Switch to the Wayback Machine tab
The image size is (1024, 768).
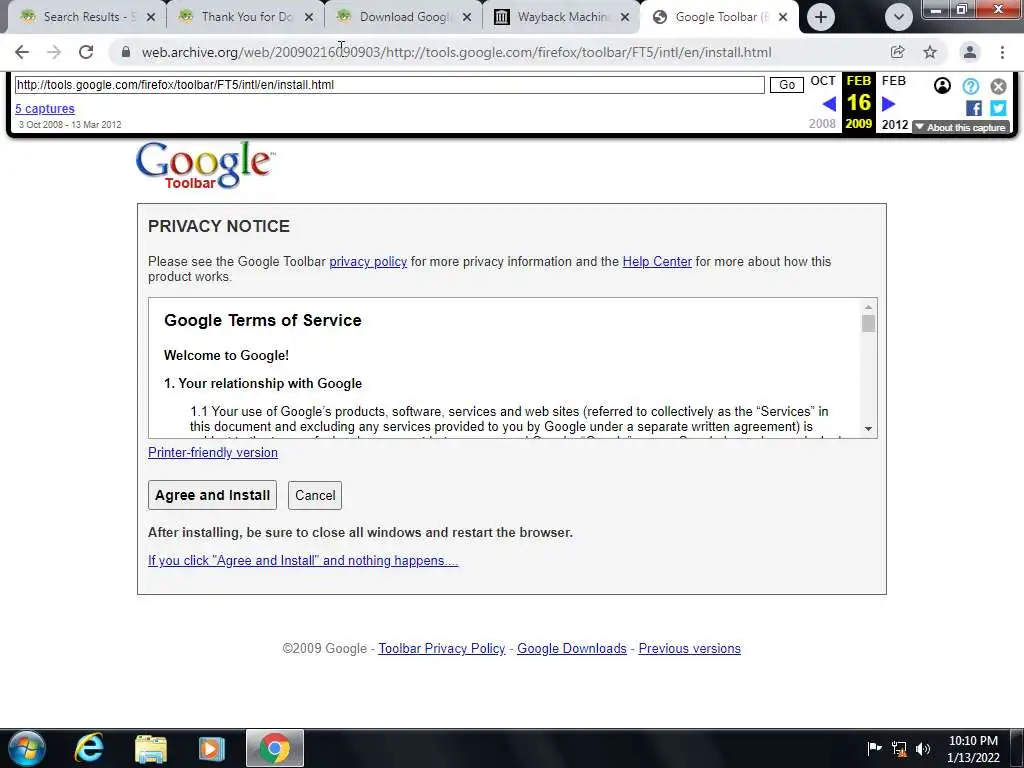coord(562,17)
